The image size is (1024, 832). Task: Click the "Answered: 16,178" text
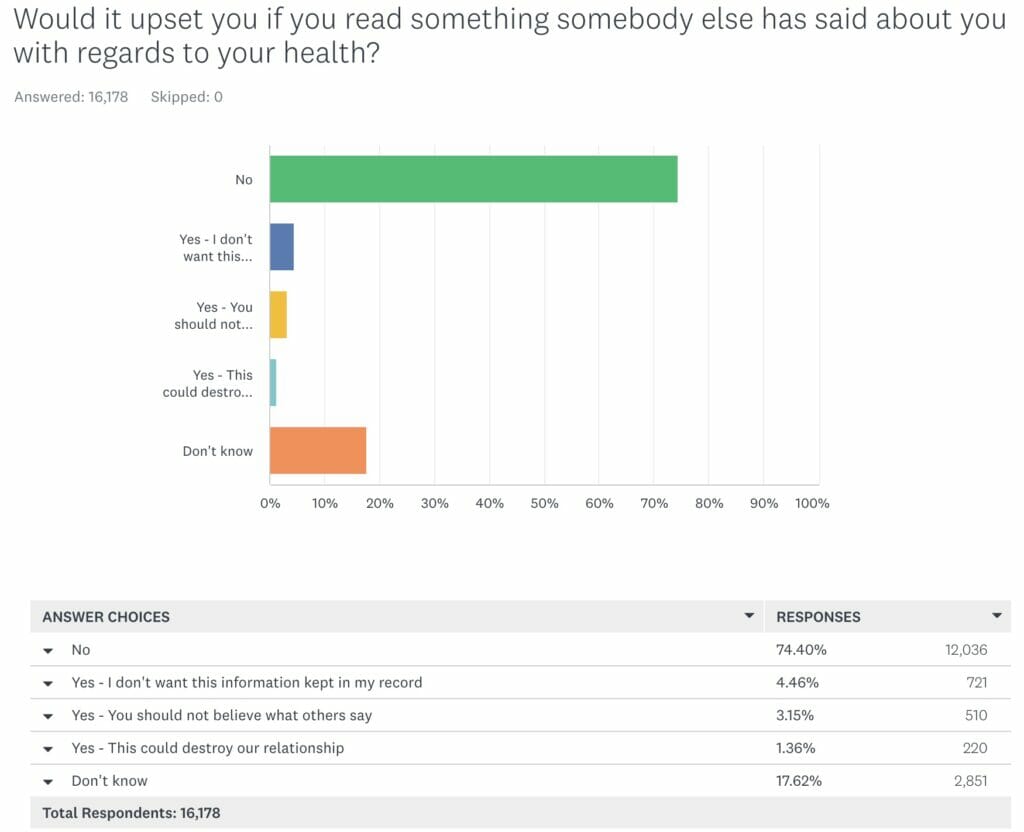click(x=71, y=97)
